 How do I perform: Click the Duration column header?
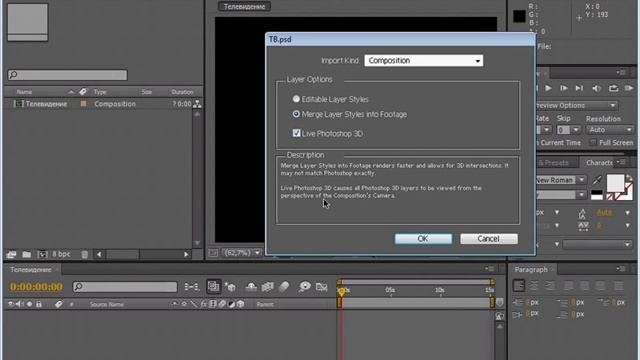[182, 92]
